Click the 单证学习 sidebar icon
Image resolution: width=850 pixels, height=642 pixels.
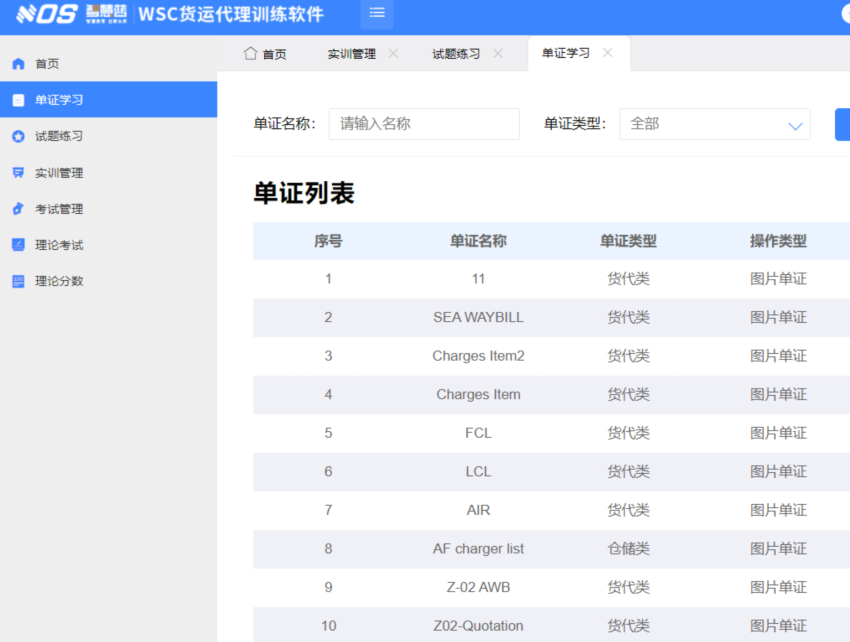[x=18, y=100]
